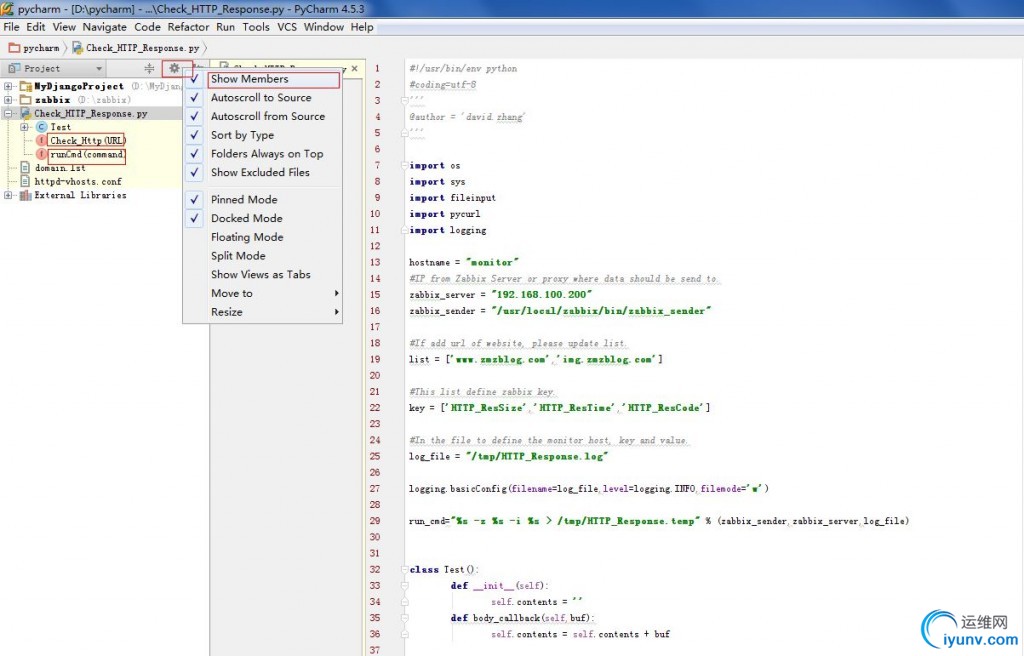The image size is (1024, 656).
Task: Collapse the imports fold at line 7
Action: pos(404,165)
